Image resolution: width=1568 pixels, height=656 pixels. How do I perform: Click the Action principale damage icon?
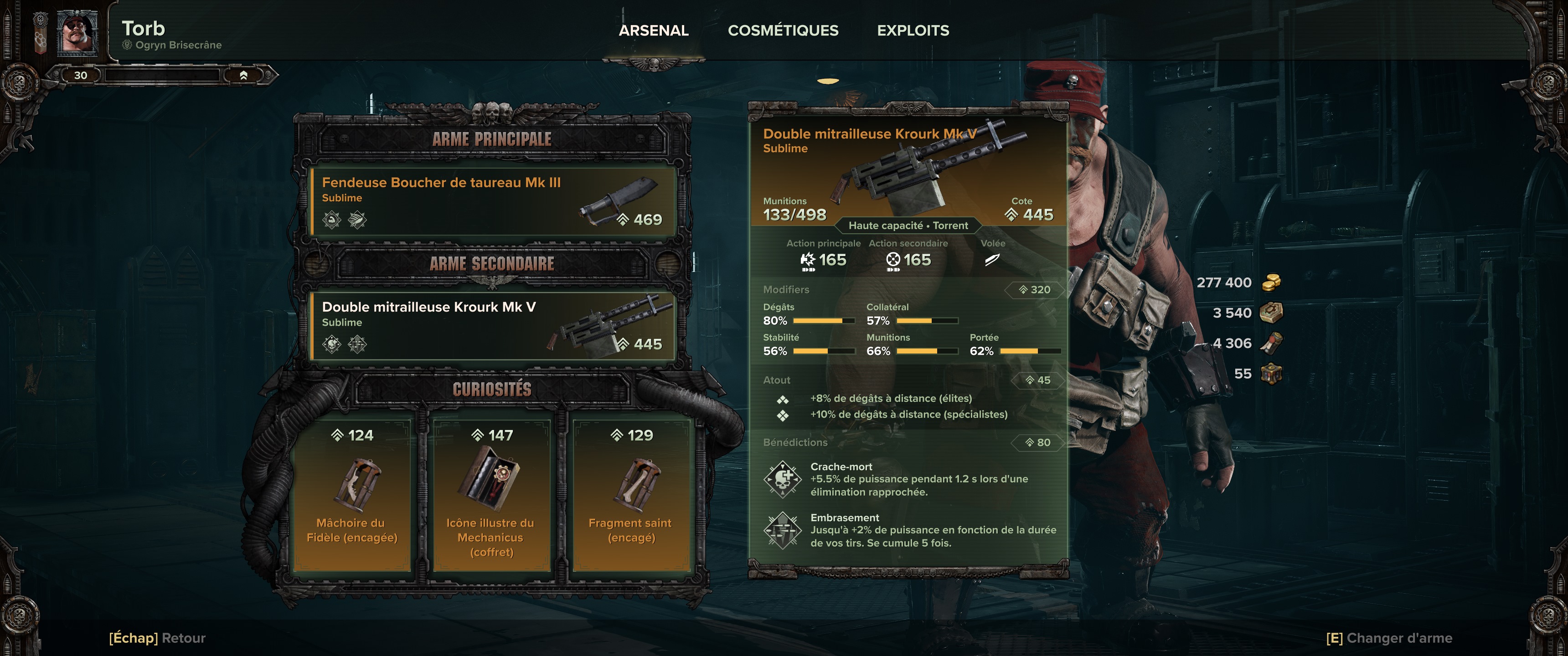point(807,261)
